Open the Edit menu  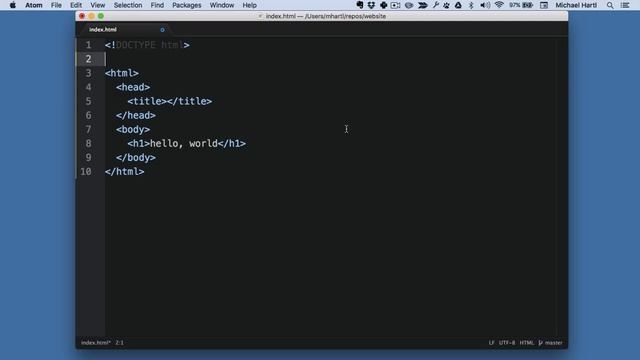[x=76, y=5]
